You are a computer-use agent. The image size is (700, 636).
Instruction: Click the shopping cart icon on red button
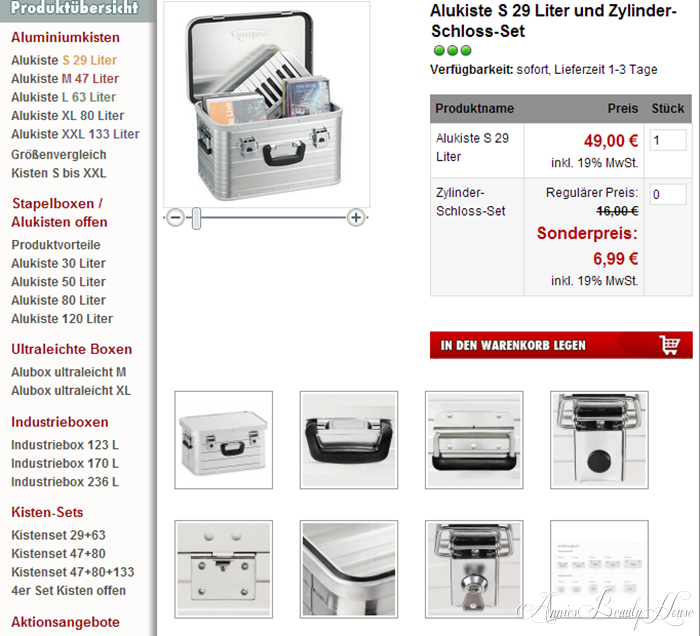tap(670, 345)
